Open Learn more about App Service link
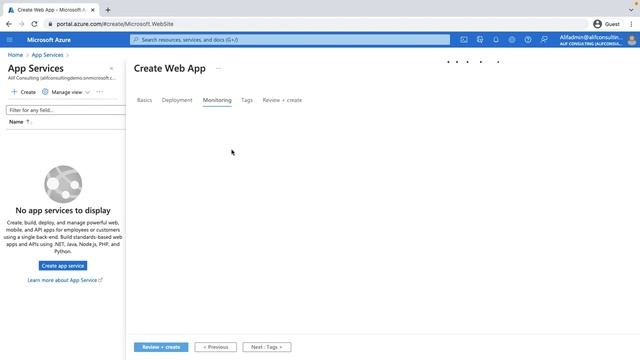 coord(64,280)
